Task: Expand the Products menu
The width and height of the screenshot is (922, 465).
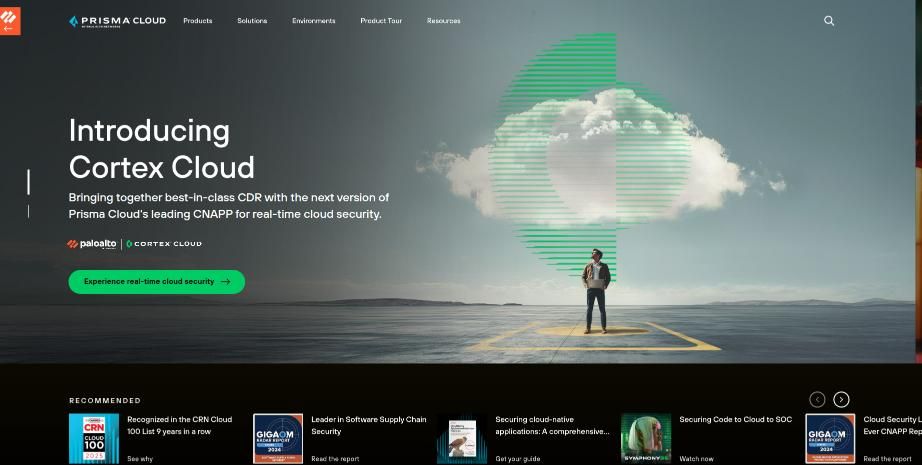Action: (x=198, y=21)
